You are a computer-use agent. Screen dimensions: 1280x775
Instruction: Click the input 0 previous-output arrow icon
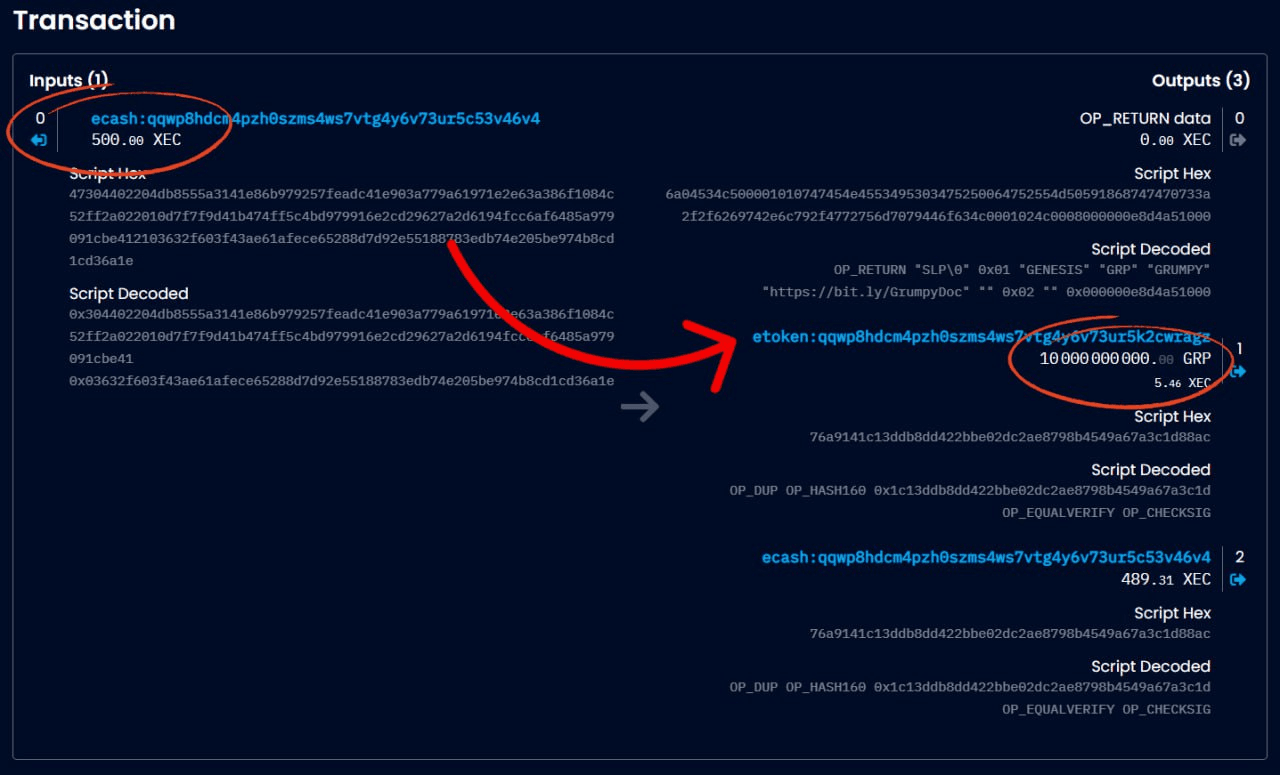[x=39, y=140]
